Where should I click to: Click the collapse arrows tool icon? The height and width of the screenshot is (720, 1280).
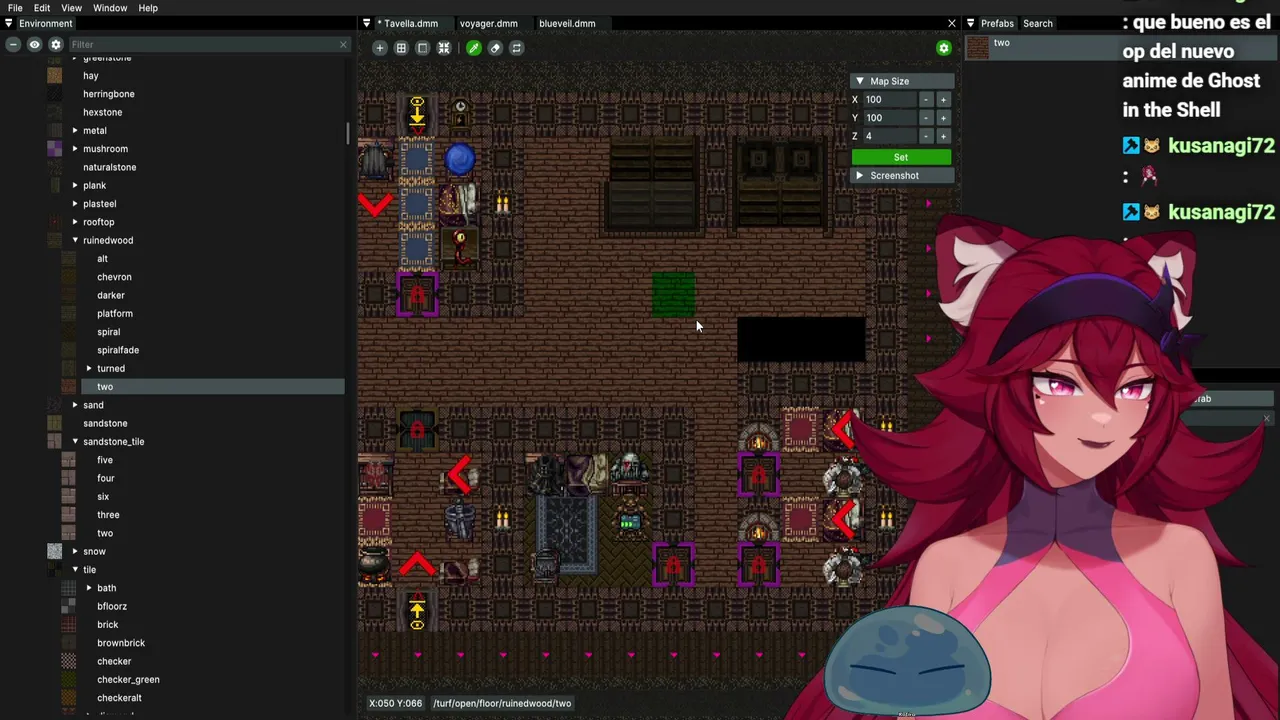click(x=444, y=48)
